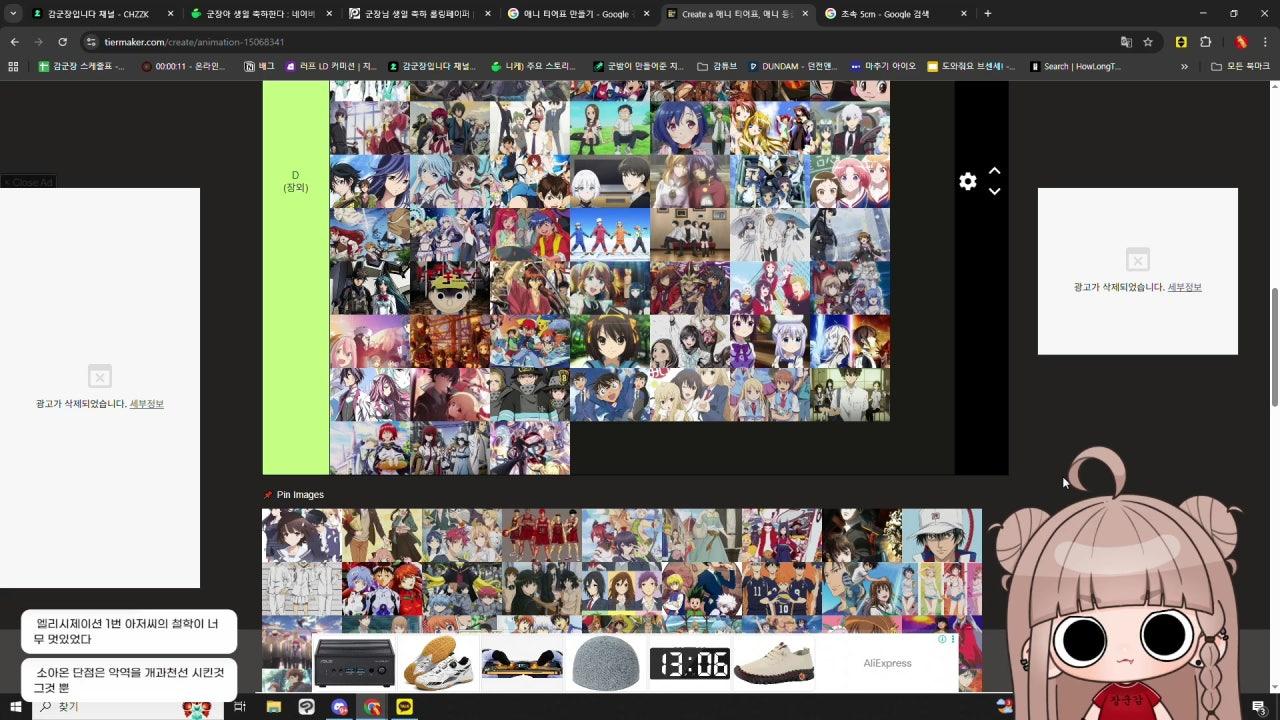Open the 'DUNDAM - 던전앤' bookmark
1280x720 pixels.
pos(794,66)
